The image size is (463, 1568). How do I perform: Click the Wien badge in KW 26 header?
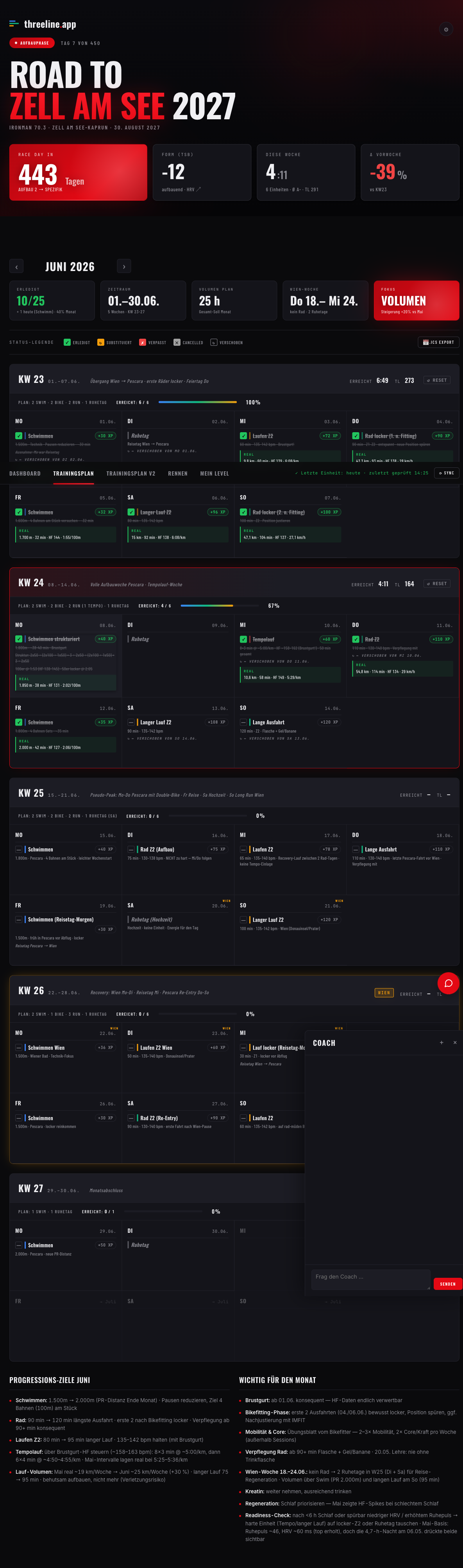click(x=384, y=993)
